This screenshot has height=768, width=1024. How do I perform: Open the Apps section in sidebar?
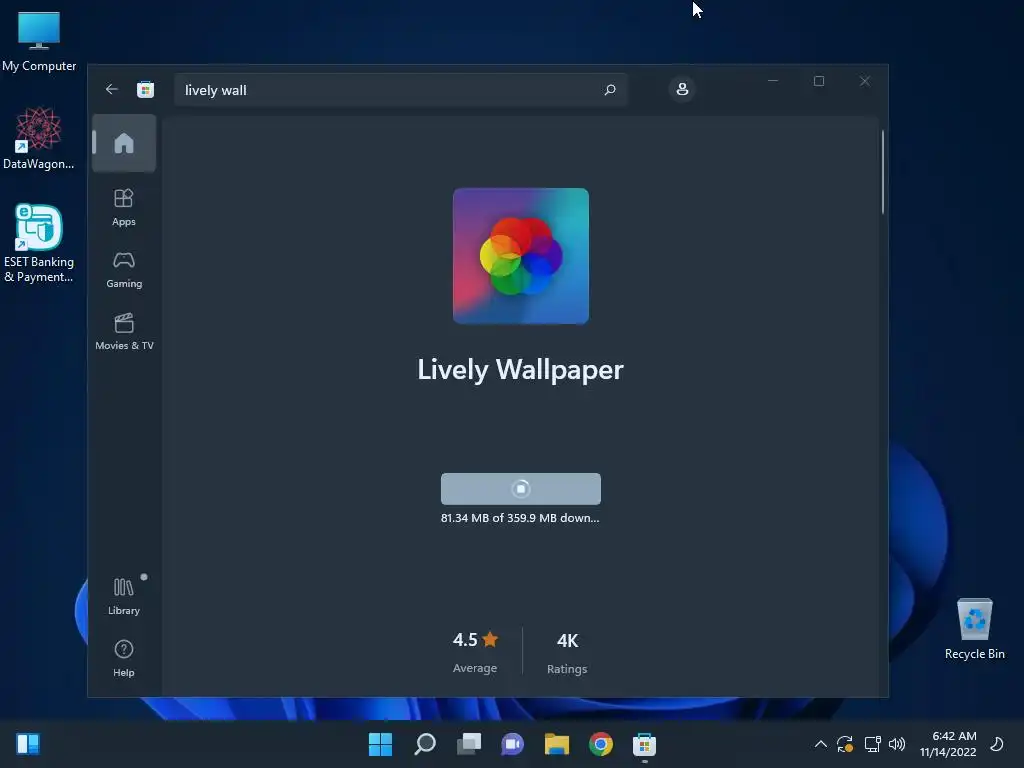[x=124, y=208]
